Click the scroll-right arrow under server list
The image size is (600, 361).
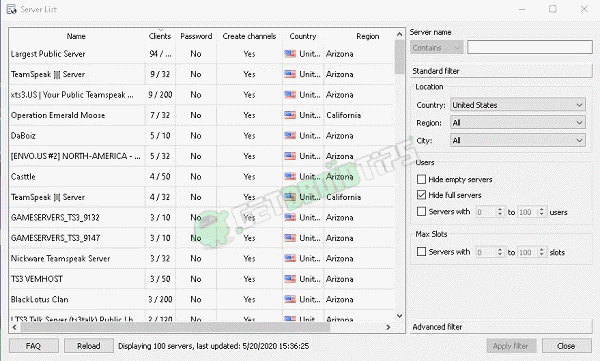click(x=388, y=327)
